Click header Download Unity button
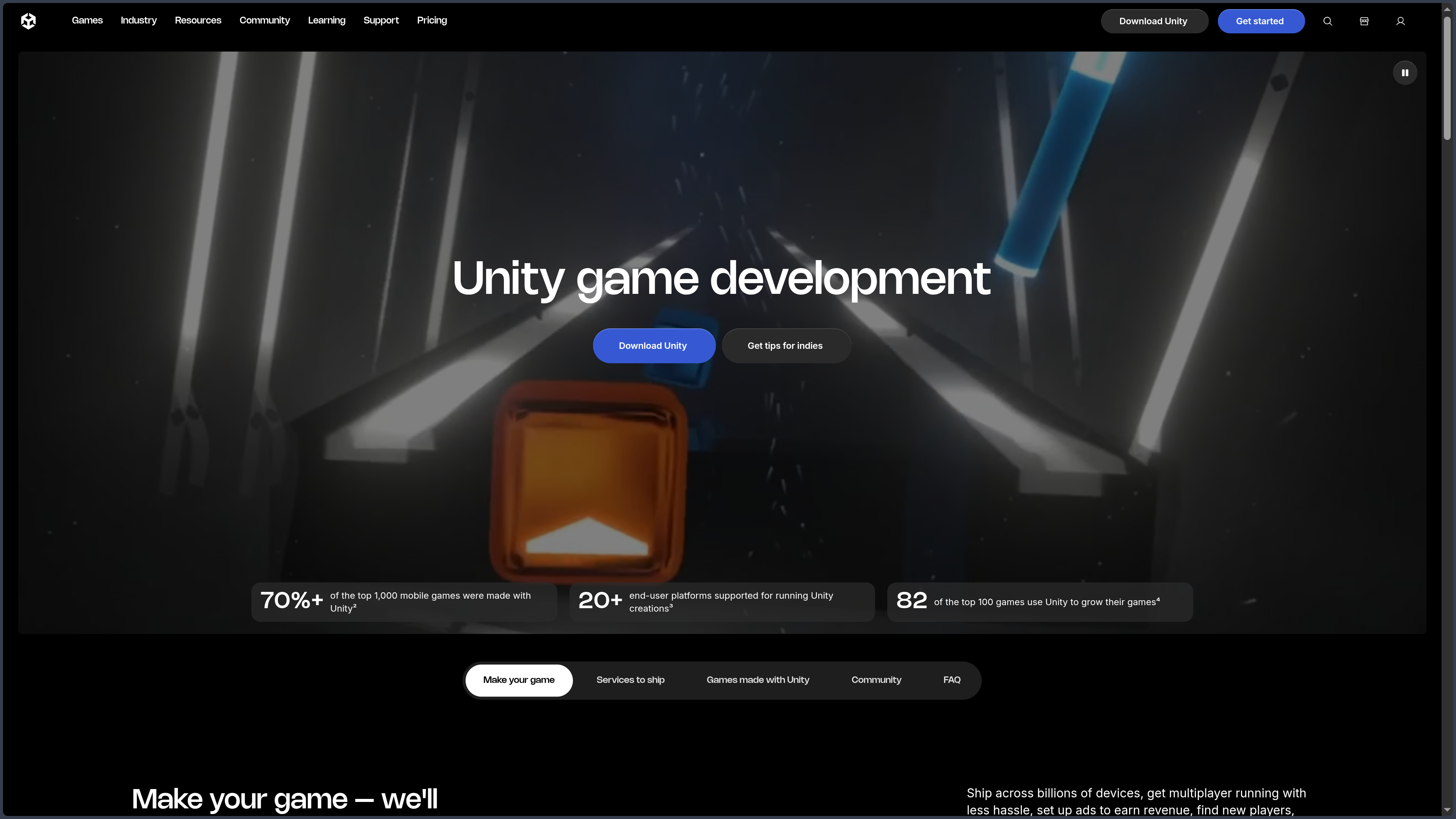Screen dimensions: 1456x819 click(x=1154, y=21)
